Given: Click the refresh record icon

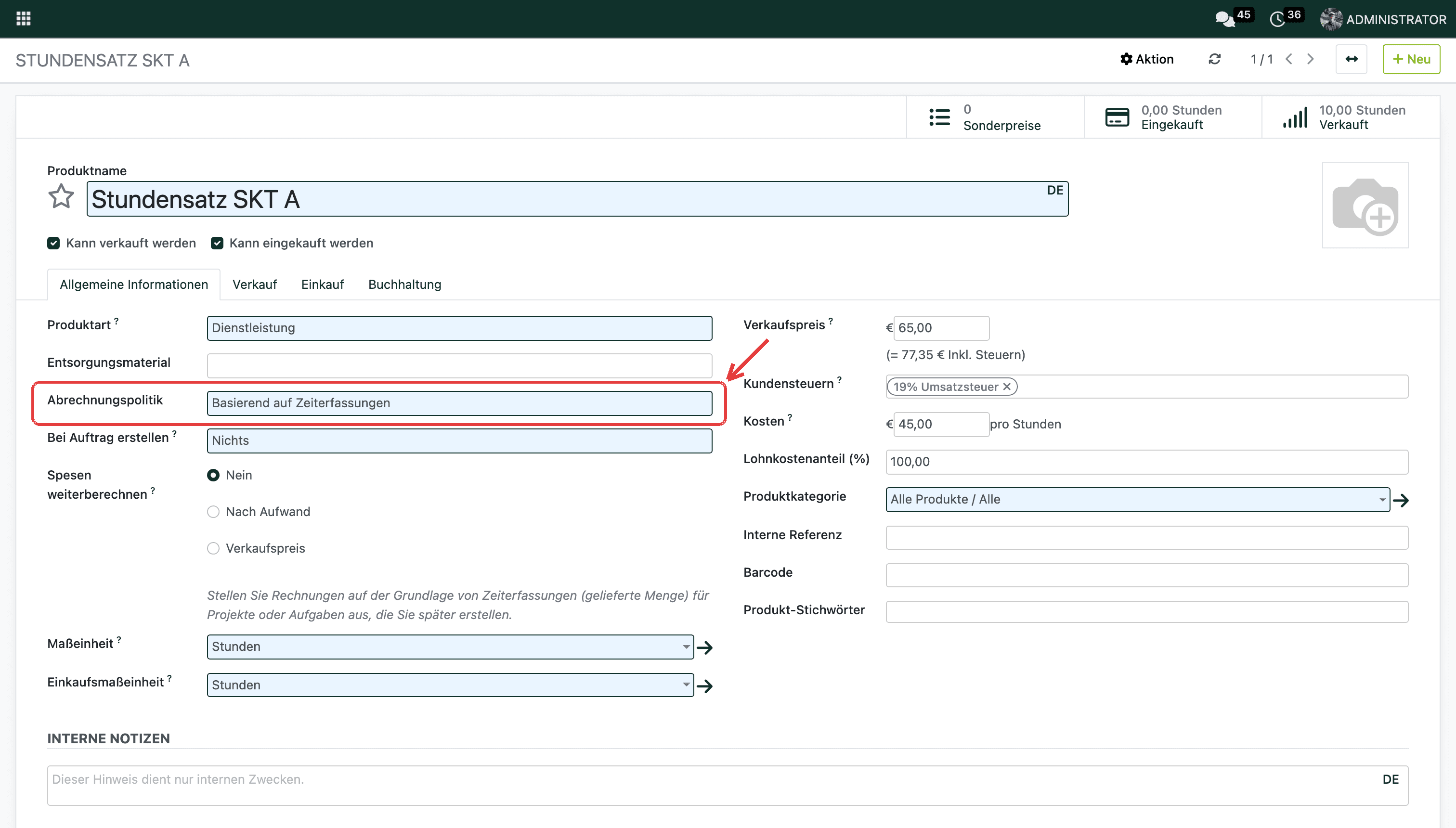Looking at the screenshot, I should [x=1214, y=59].
